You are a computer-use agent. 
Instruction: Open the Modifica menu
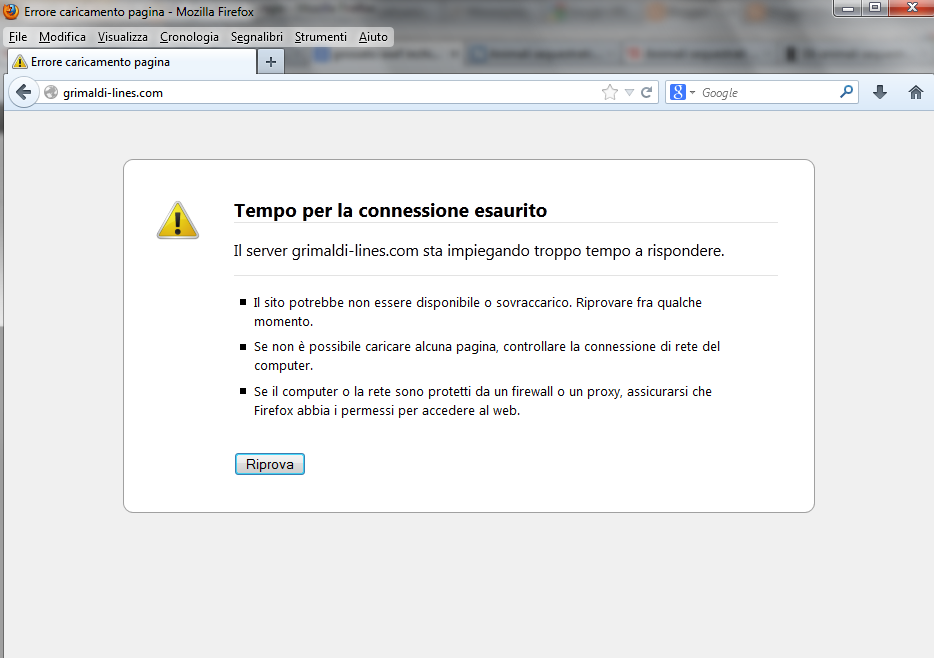pos(63,37)
